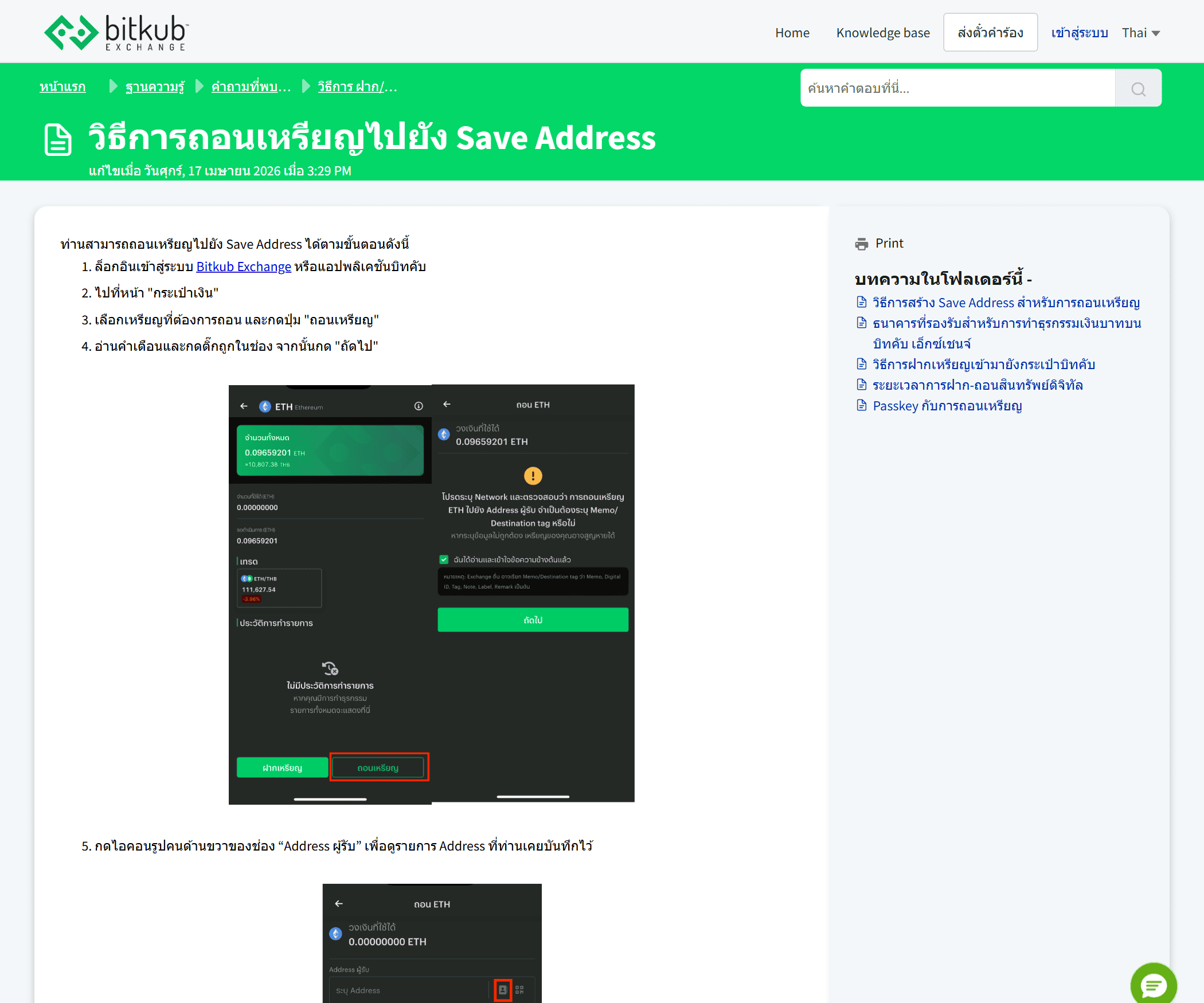
Task: Go to คำถามที่พบ... breadcrumb
Action: tap(251, 87)
